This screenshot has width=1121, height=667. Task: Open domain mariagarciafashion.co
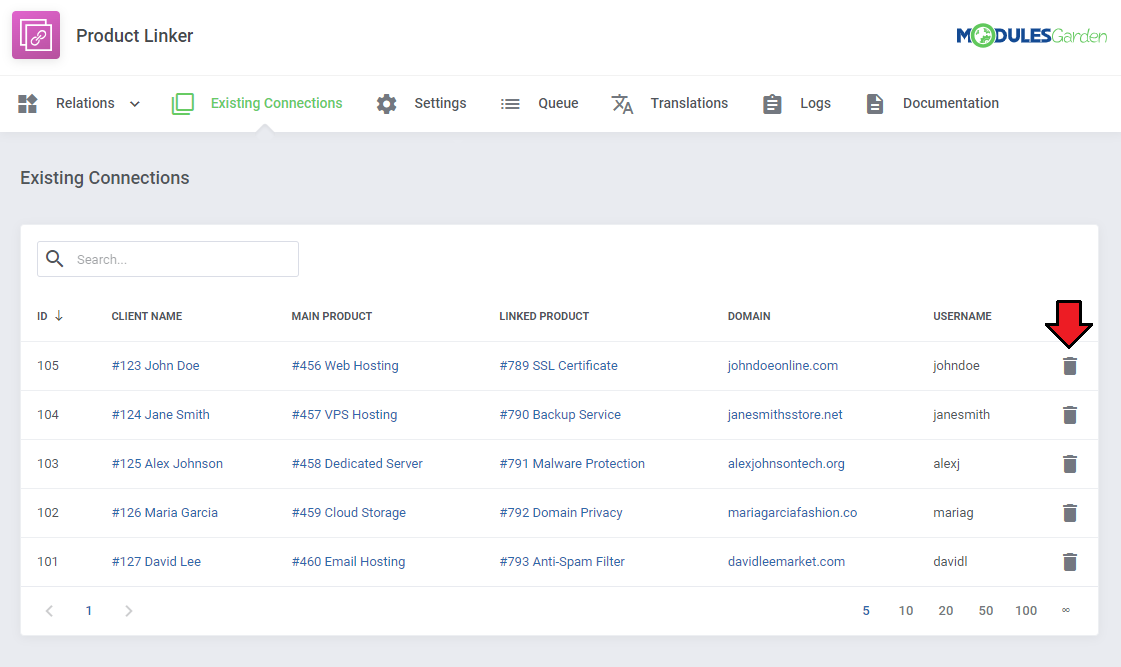click(x=792, y=513)
